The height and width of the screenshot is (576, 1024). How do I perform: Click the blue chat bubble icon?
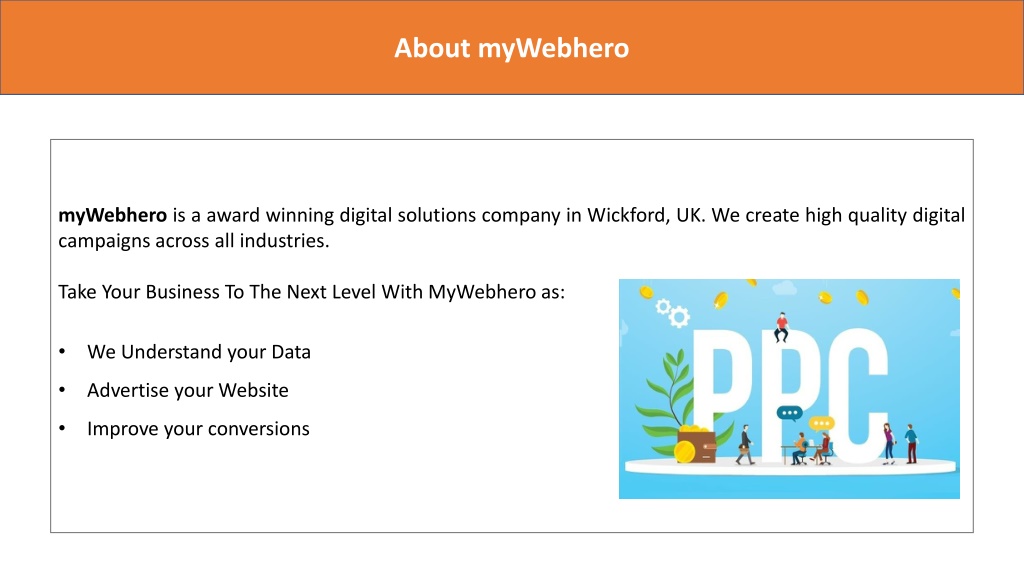[x=790, y=413]
